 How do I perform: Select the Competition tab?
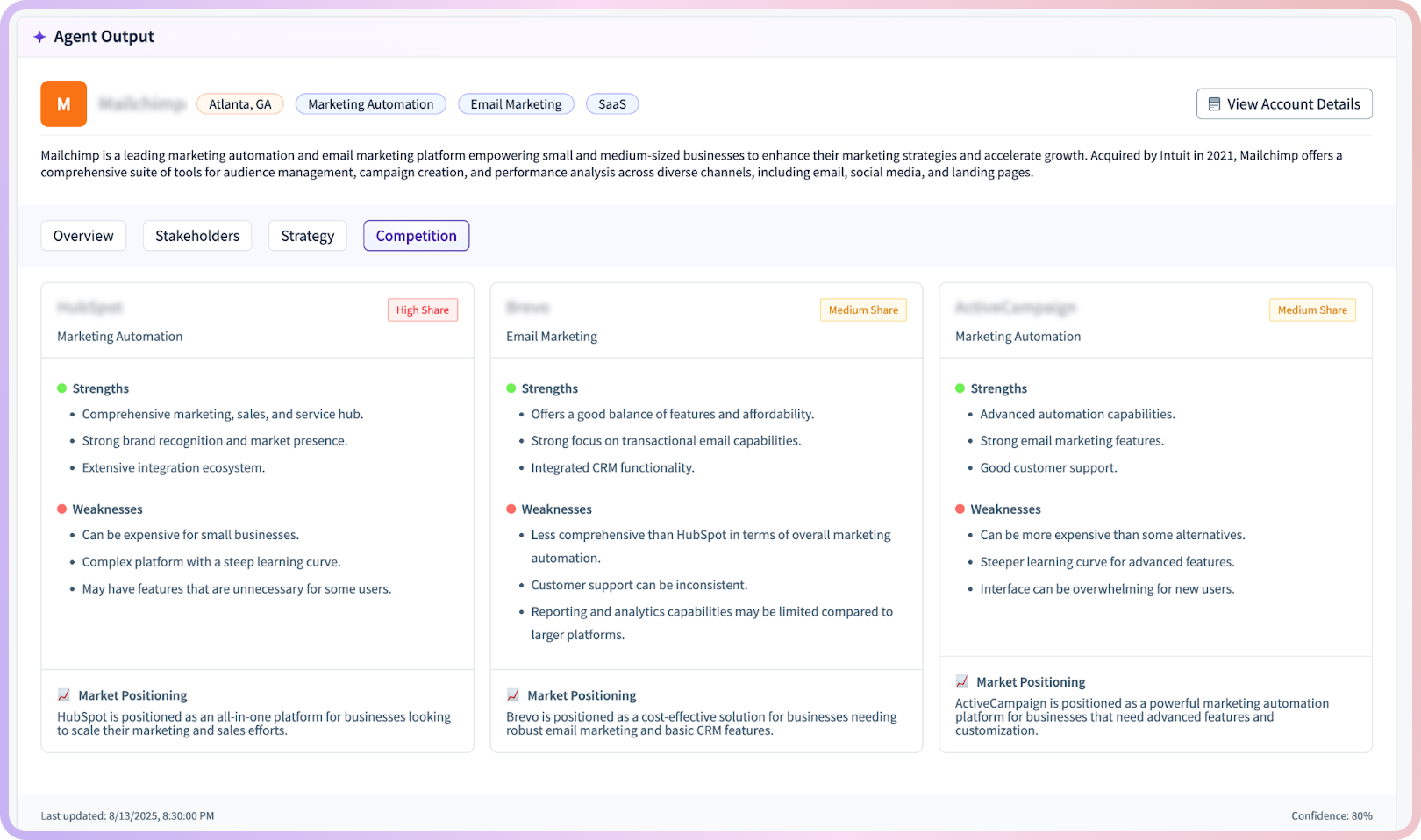(417, 236)
